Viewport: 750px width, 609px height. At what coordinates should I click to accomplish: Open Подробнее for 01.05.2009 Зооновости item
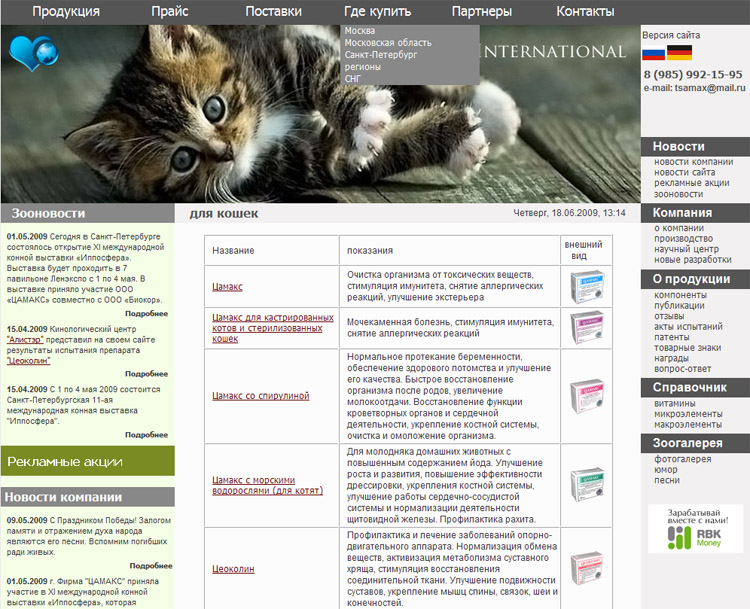click(x=146, y=313)
